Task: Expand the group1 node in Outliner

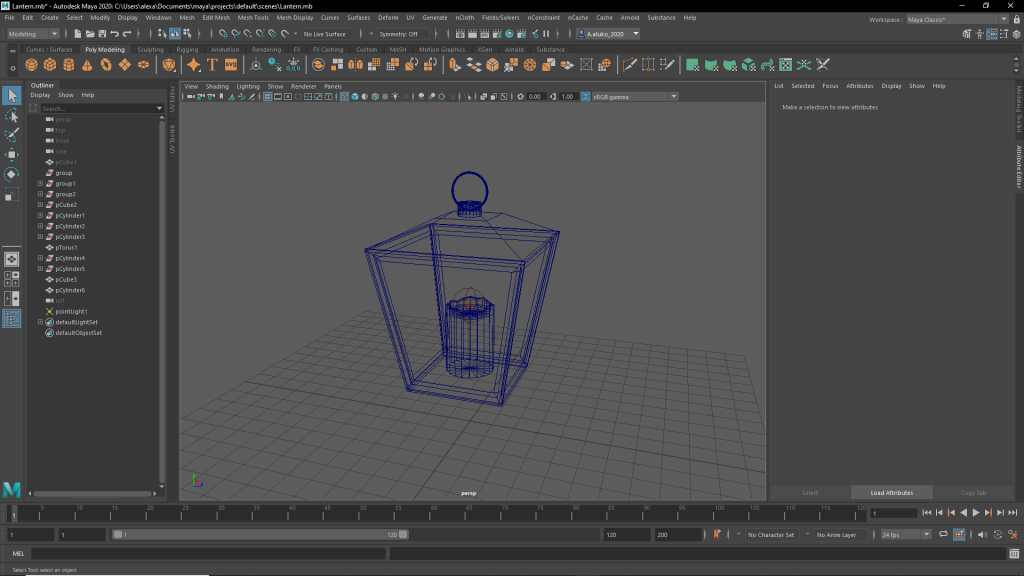Action: tap(40, 184)
